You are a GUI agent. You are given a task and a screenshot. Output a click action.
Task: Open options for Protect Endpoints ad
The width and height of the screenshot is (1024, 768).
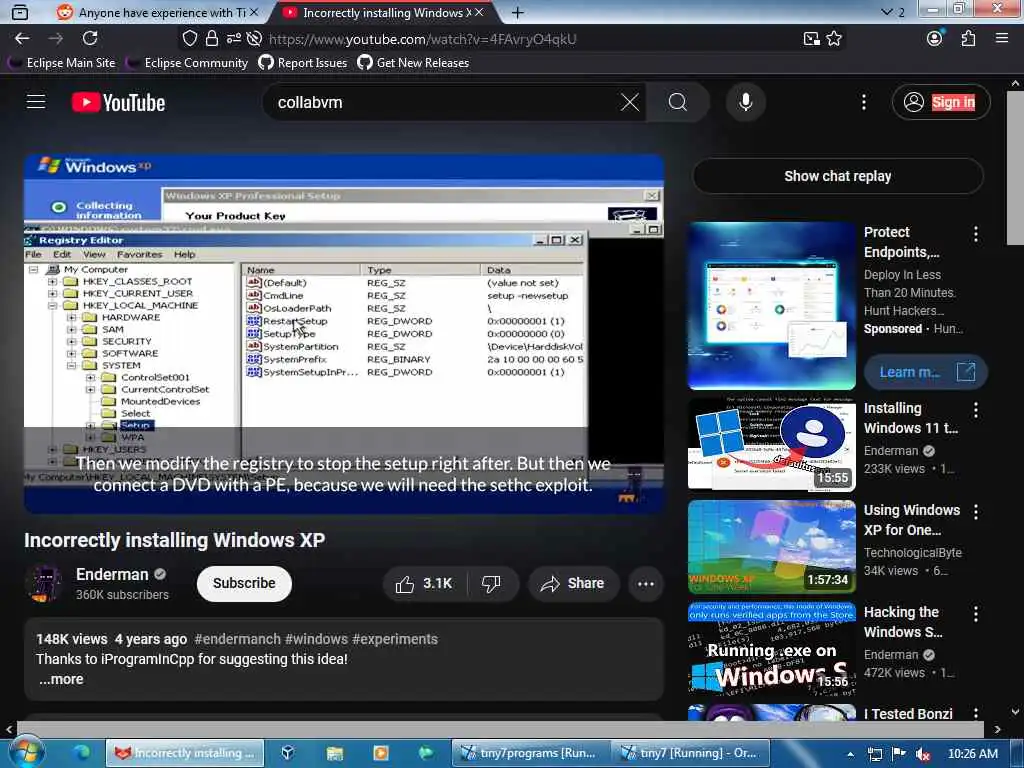(x=975, y=234)
